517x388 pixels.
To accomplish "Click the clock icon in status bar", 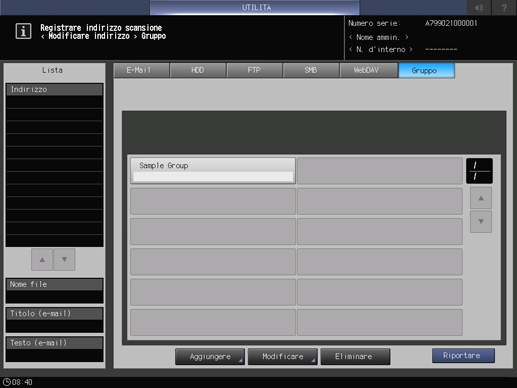I will tap(7, 382).
